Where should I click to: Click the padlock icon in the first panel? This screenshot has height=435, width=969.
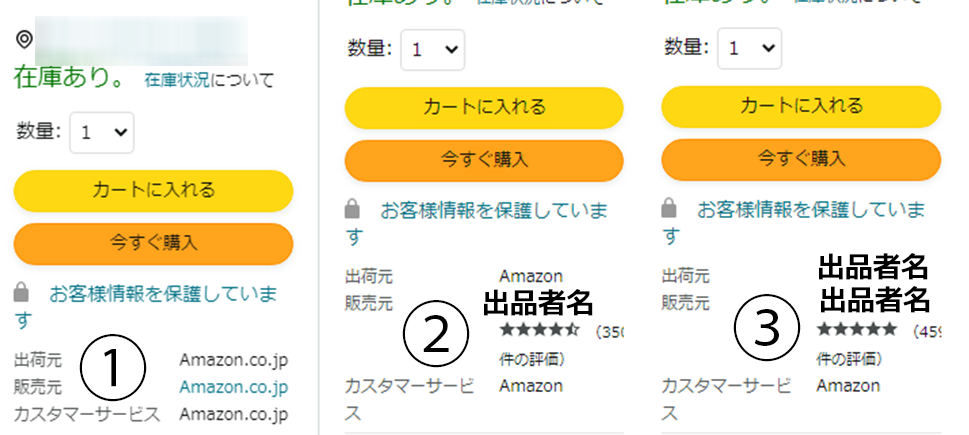click(x=22, y=293)
